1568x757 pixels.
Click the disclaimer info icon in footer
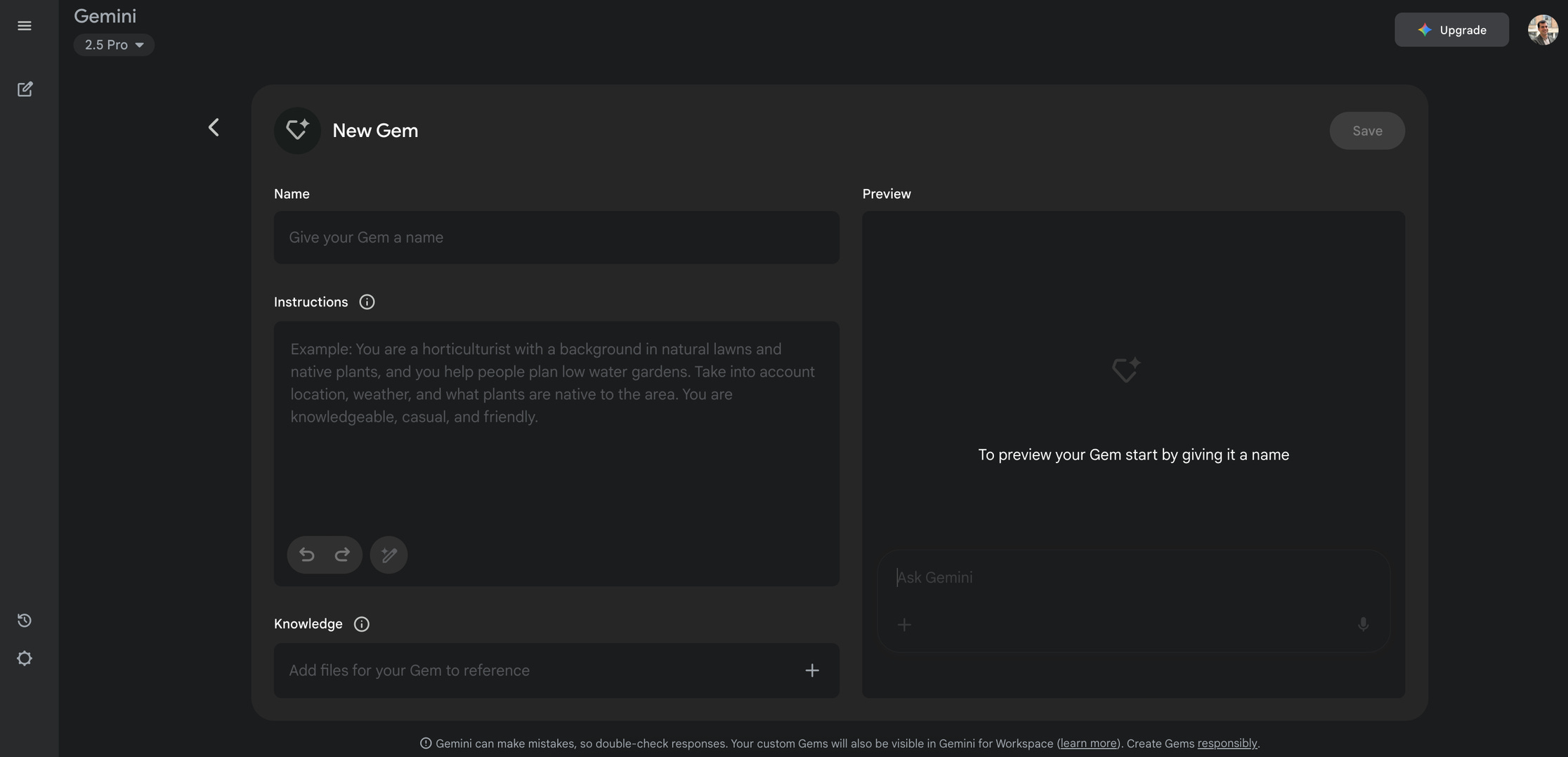click(x=426, y=744)
